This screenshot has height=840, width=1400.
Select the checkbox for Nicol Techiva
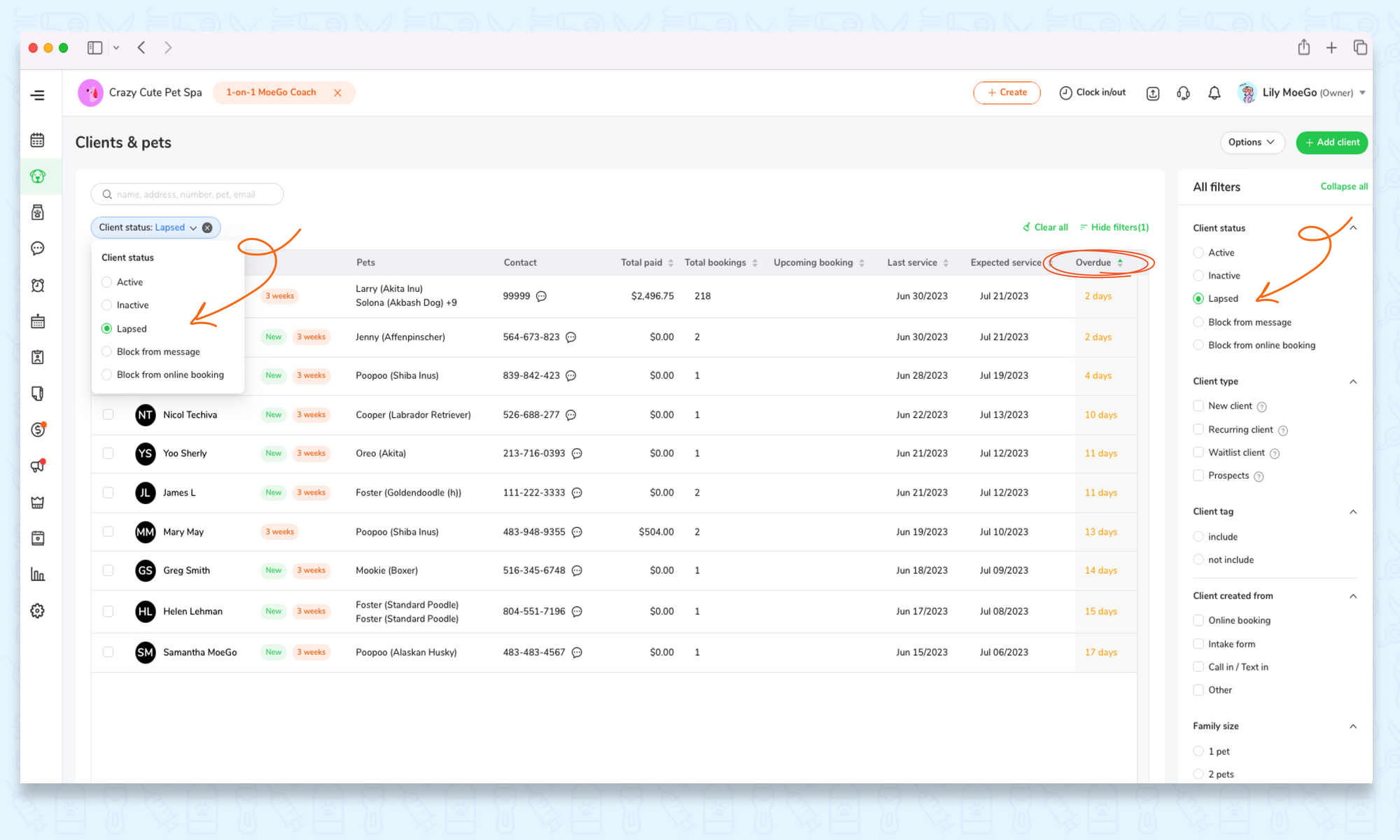(108, 414)
